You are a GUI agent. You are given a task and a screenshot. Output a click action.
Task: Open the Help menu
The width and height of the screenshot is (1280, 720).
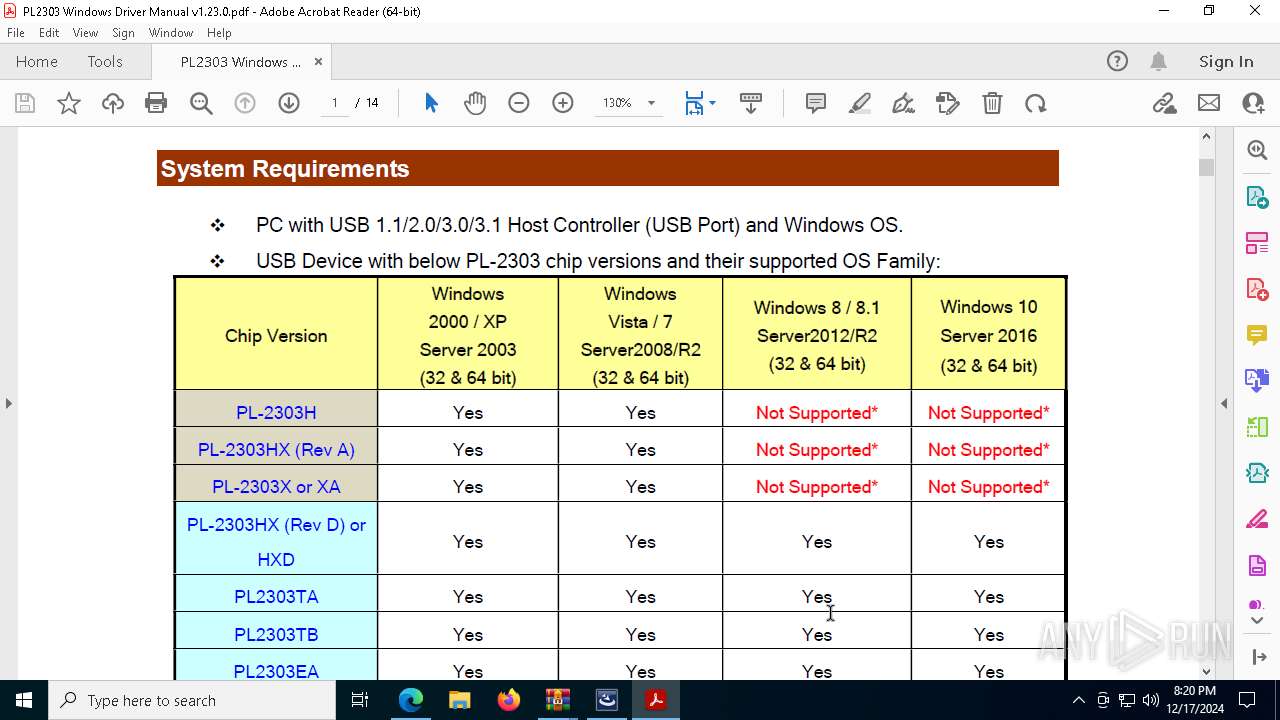click(219, 33)
